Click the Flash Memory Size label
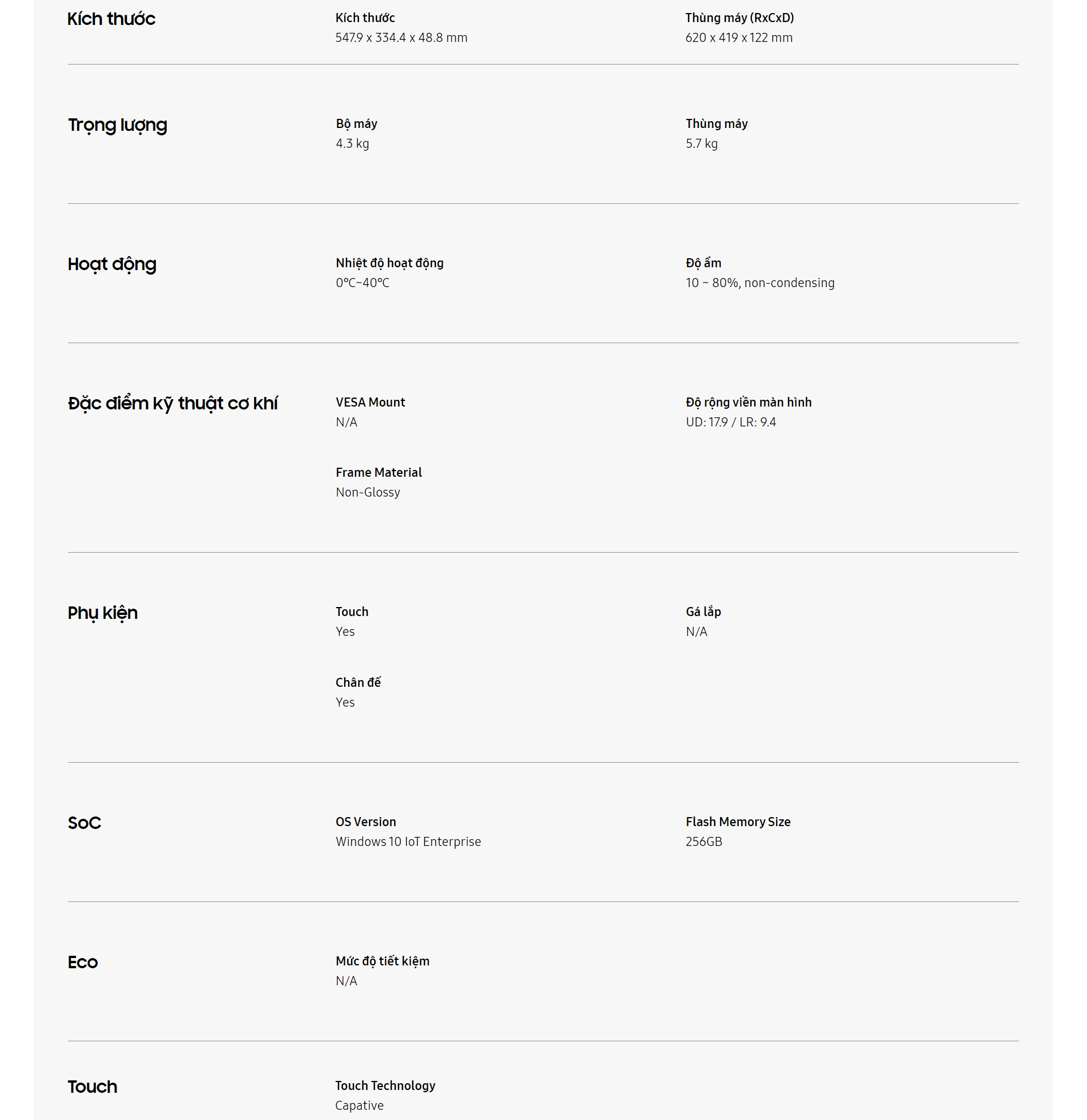Image resolution: width=1087 pixels, height=1120 pixels. pos(738,822)
